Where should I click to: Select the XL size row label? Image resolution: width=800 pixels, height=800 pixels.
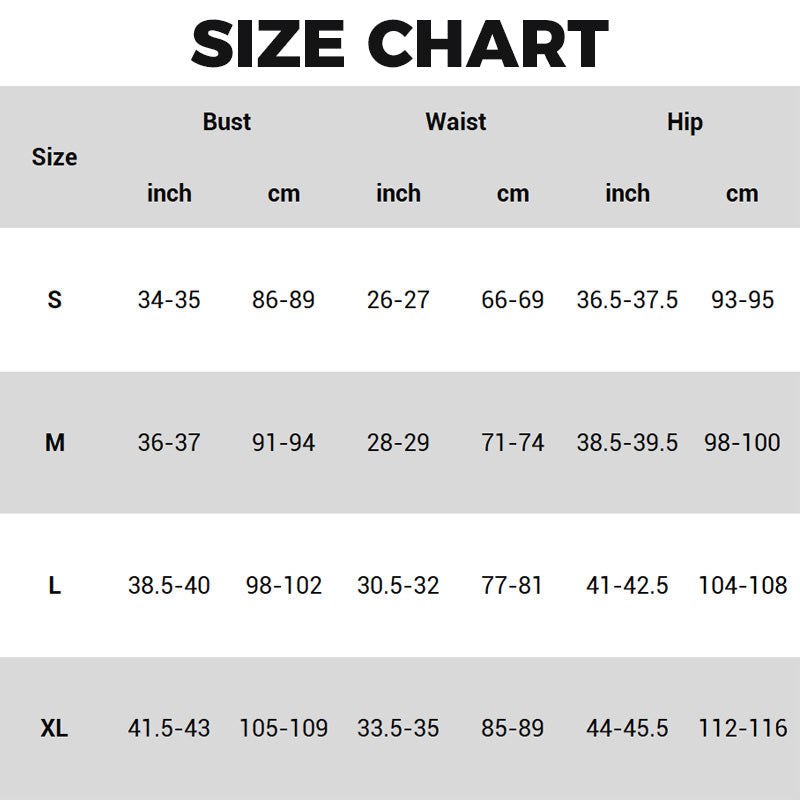54,729
